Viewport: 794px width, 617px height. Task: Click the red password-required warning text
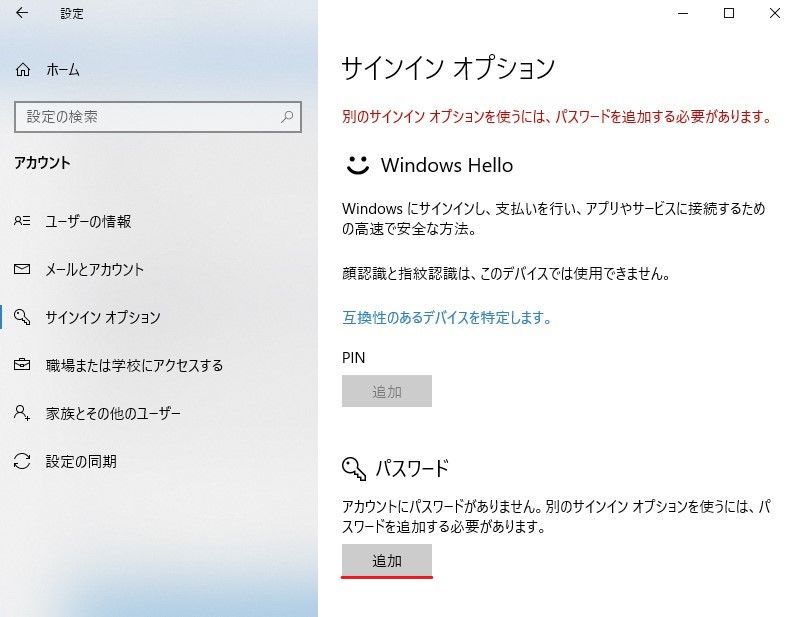557,117
